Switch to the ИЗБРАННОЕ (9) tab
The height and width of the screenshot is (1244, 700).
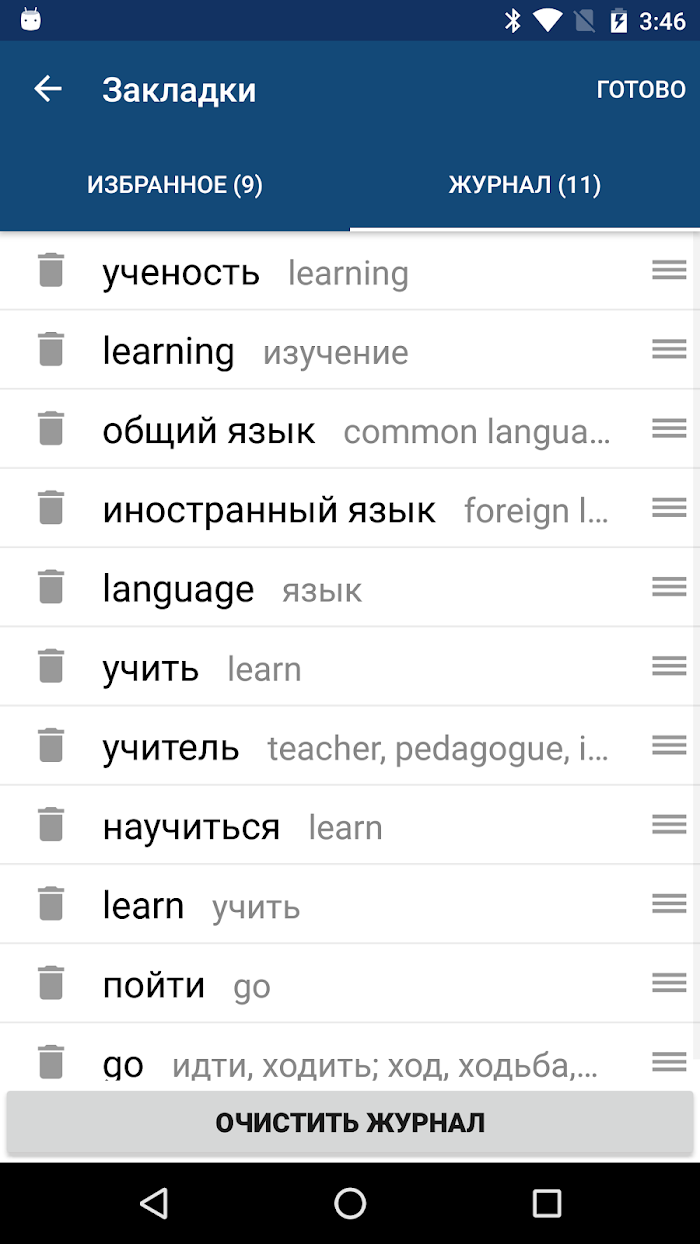tap(175, 185)
